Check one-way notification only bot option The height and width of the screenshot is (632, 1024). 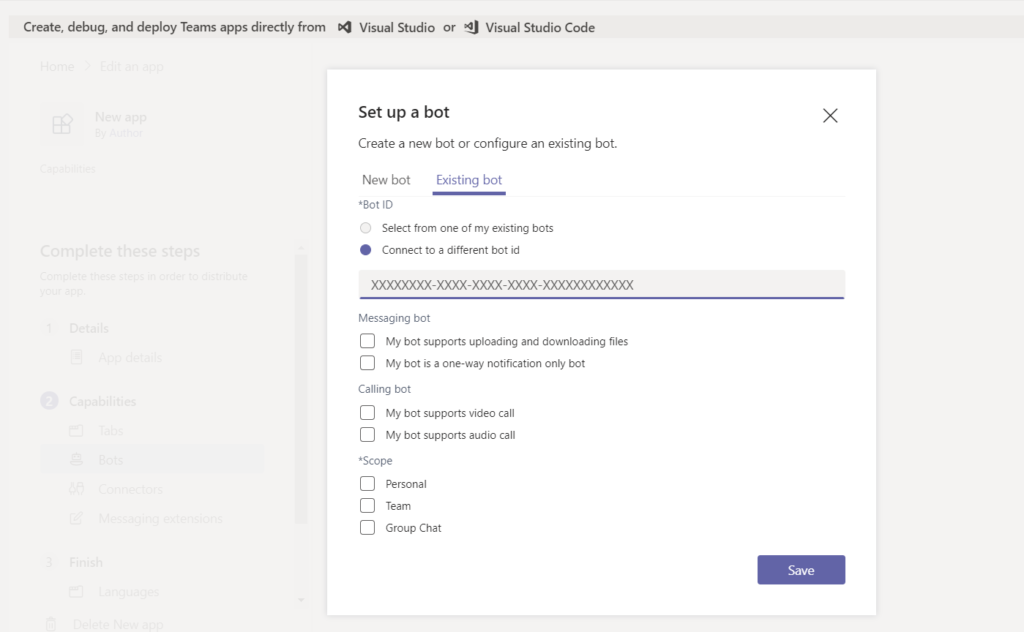tap(367, 363)
